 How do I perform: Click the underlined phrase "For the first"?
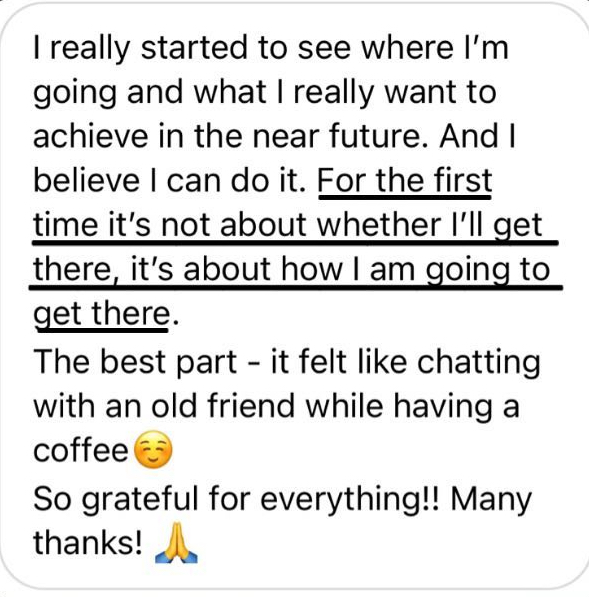tap(405, 180)
